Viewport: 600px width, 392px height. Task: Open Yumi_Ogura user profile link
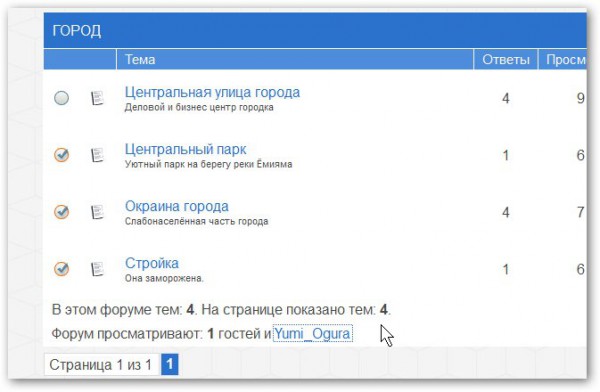click(x=312, y=334)
